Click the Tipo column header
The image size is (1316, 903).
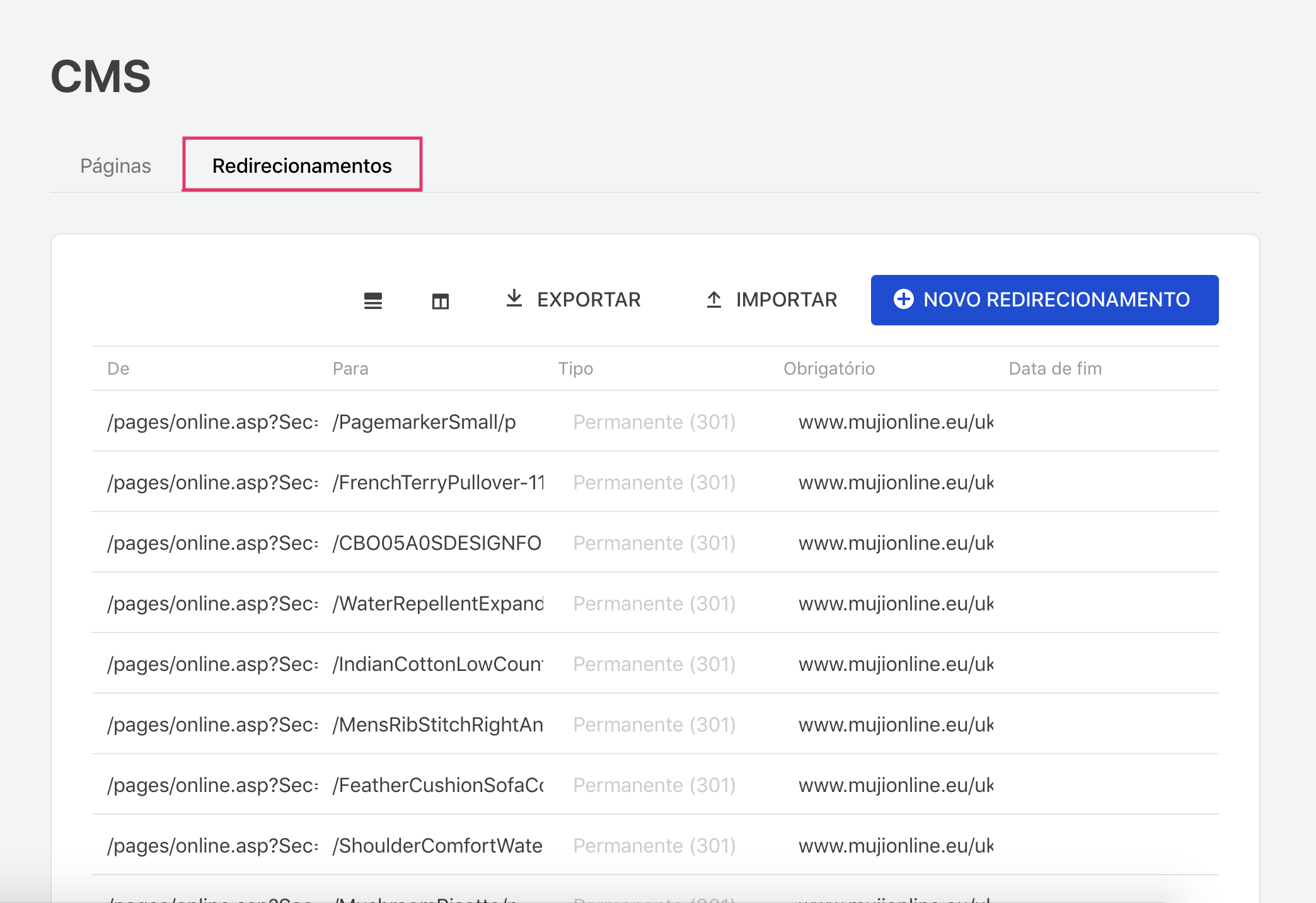575,368
